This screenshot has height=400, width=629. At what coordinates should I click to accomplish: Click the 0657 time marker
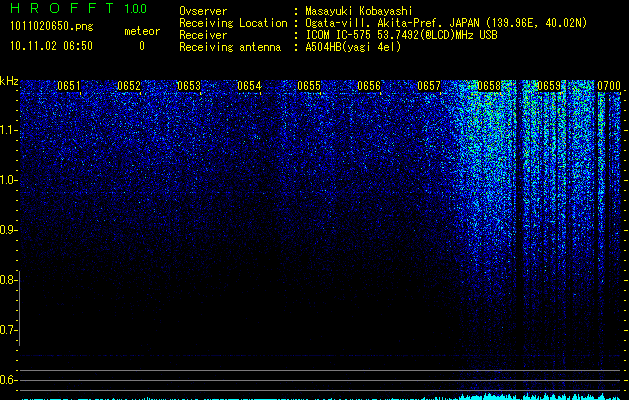coord(429,86)
